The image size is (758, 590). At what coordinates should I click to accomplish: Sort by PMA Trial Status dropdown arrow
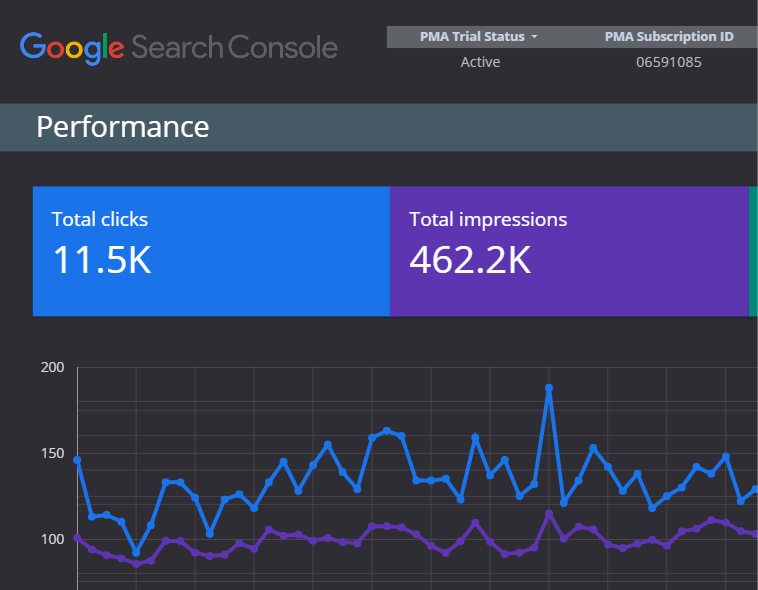(534, 37)
